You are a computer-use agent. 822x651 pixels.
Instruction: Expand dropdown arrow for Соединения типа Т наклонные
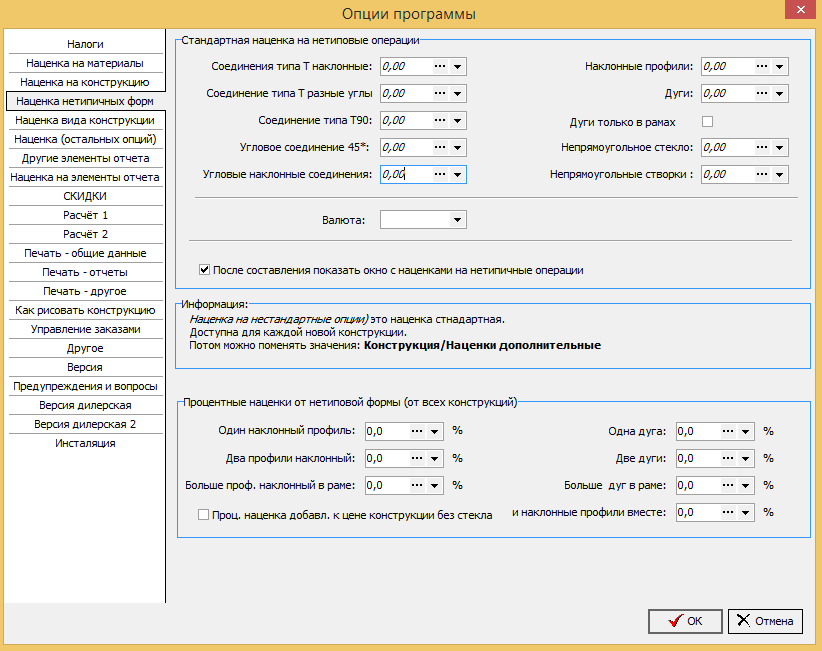click(x=457, y=67)
